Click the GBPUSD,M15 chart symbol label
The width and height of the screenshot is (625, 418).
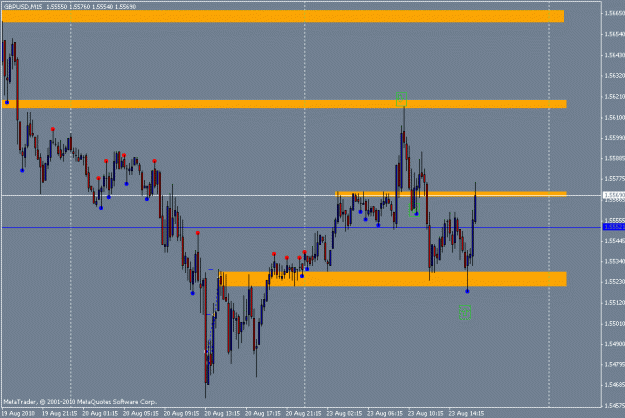23,7
